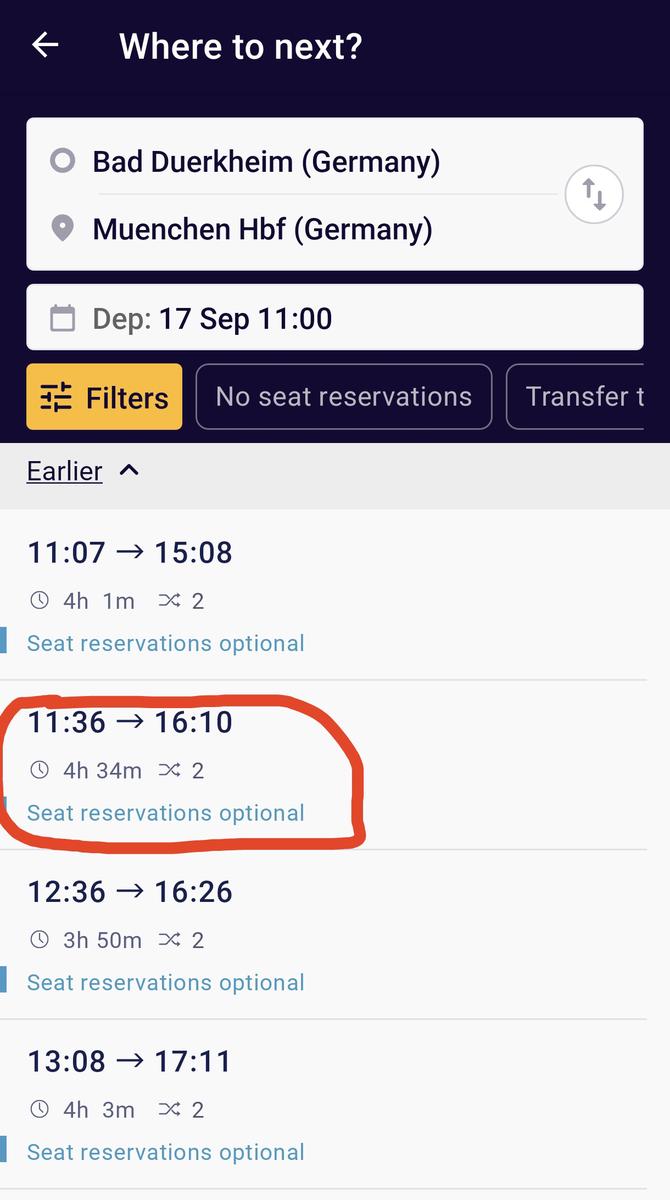Screen dimensions: 670x1200
Task: Tap the clock icon on 11:07 trip
Action: [39, 601]
